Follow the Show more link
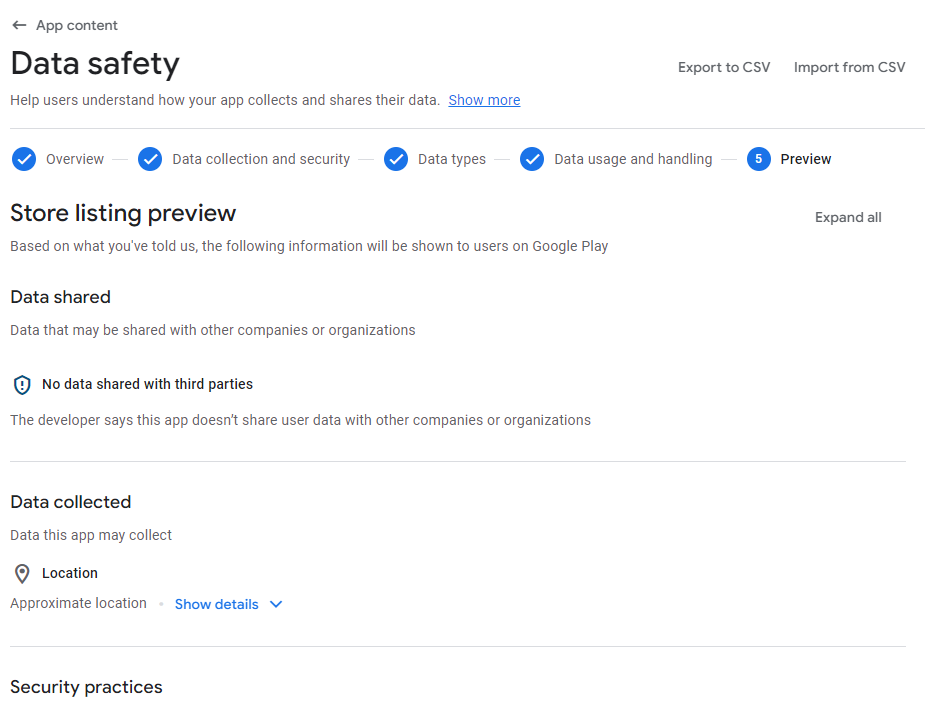Viewport: 925px width, 715px height. [484, 100]
